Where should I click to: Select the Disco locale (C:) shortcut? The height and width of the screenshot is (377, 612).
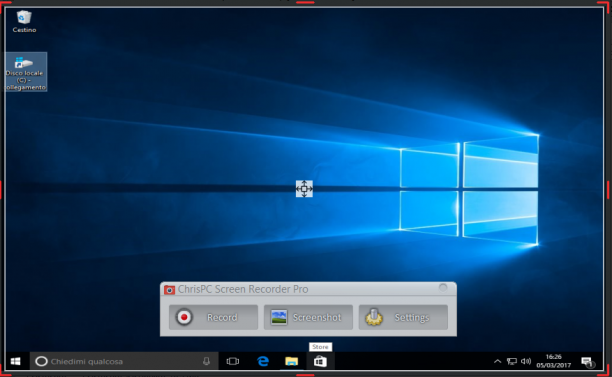[x=26, y=72]
